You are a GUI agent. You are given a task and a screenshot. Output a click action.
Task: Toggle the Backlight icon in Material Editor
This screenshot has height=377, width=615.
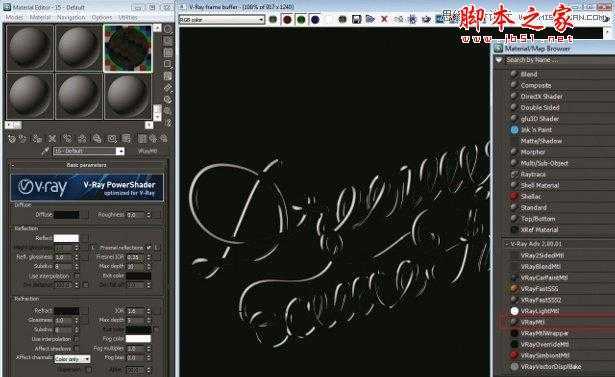pyautogui.click(x=168, y=41)
